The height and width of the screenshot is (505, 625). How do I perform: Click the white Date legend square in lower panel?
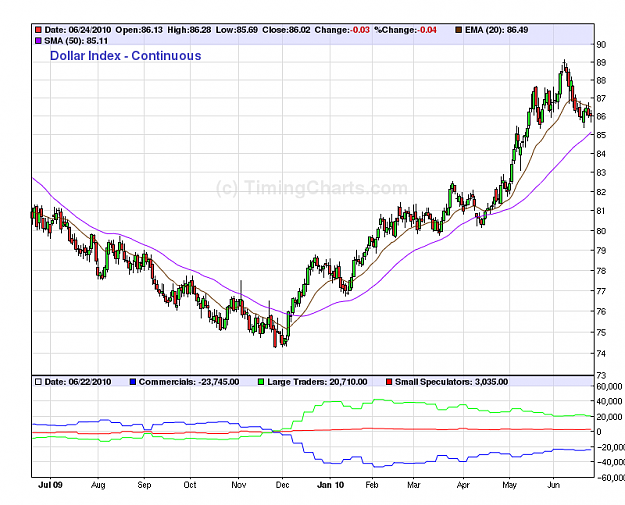click(38, 382)
